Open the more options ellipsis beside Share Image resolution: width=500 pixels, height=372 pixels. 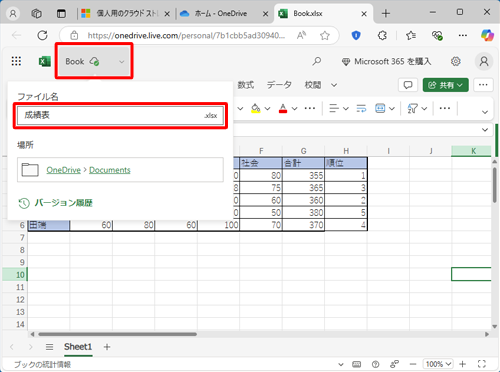click(x=483, y=85)
